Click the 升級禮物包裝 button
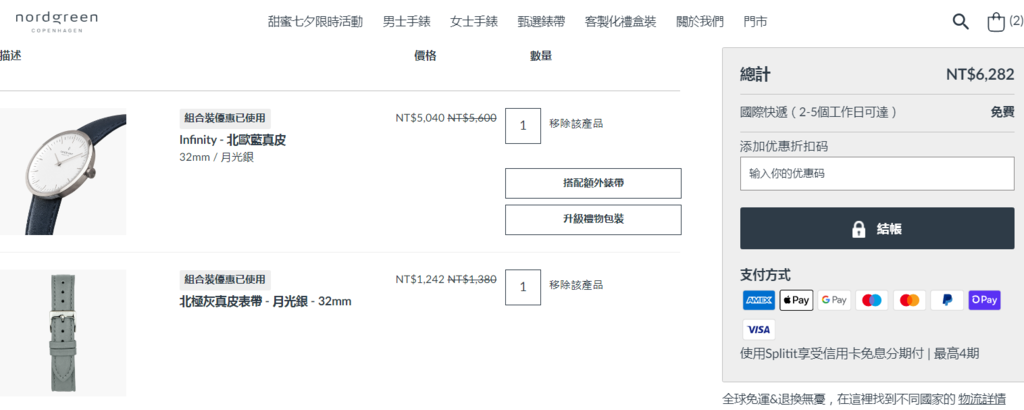 (593, 219)
